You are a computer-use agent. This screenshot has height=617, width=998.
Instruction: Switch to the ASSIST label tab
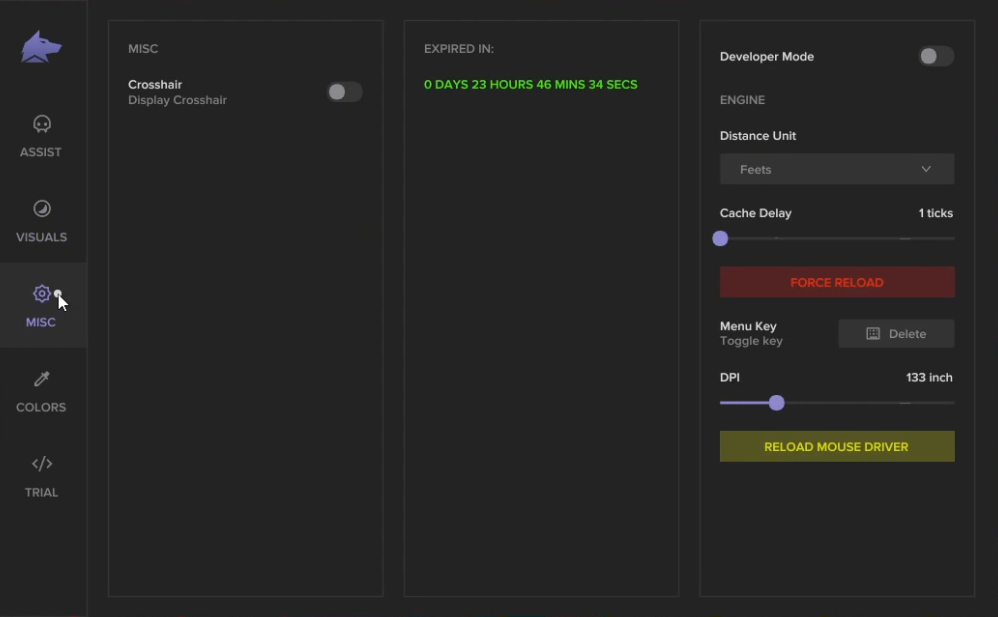[41, 152]
